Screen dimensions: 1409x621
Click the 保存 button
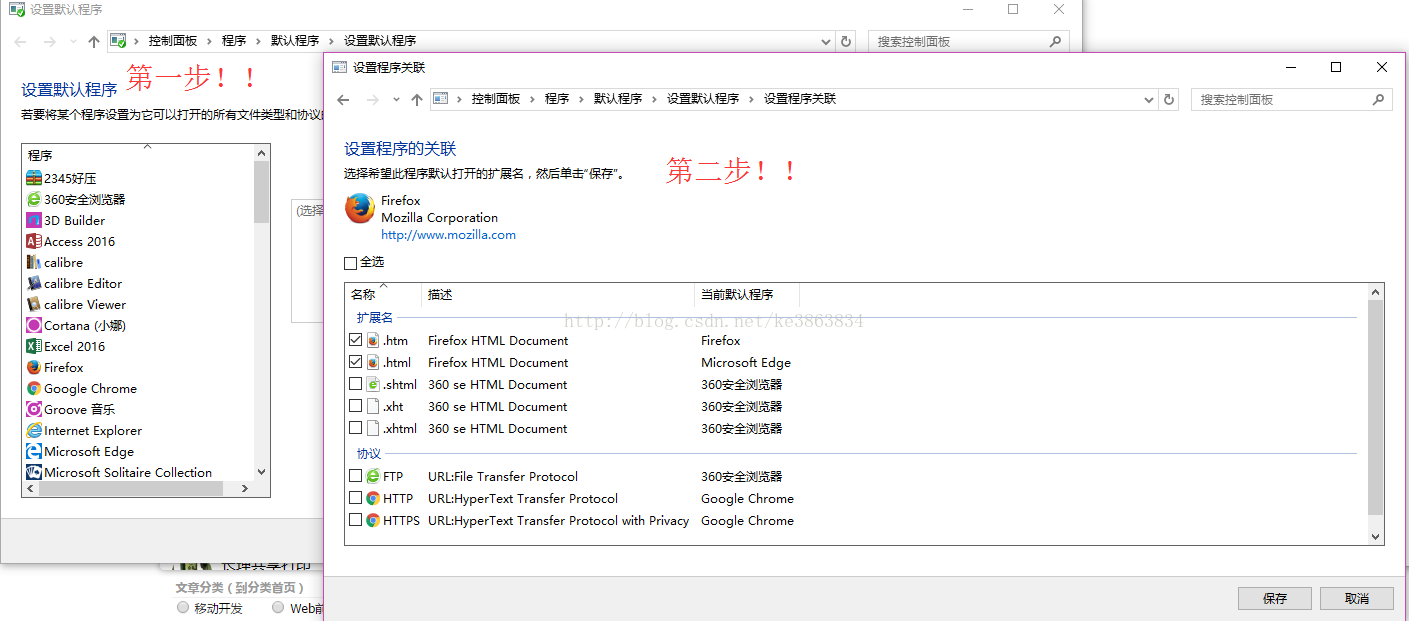[x=1274, y=598]
